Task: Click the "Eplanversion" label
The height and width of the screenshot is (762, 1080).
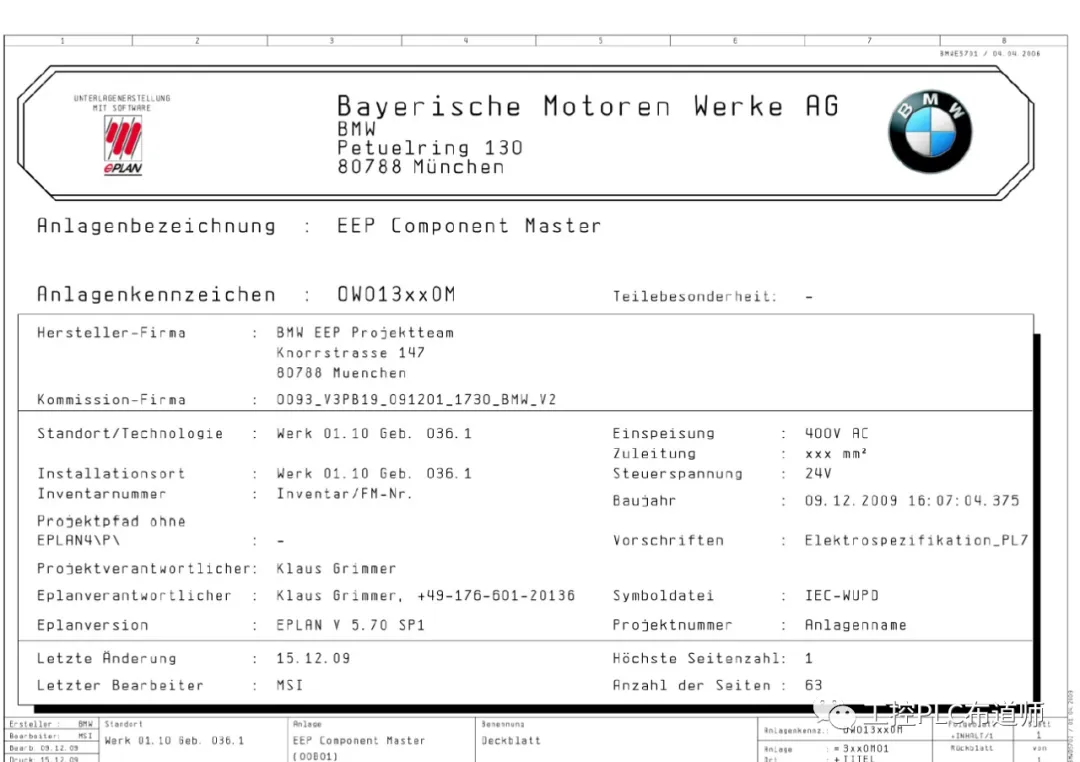Action: tap(93, 625)
